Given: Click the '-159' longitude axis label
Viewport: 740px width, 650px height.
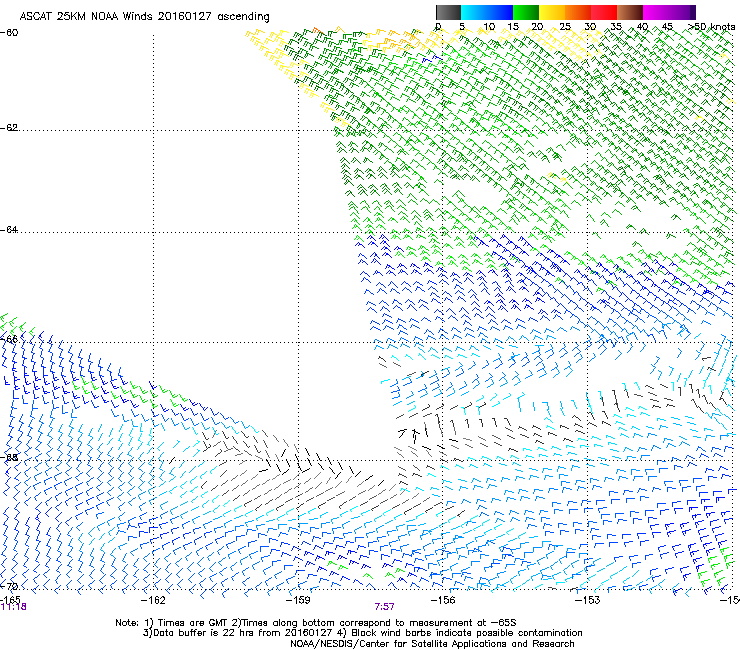Looking at the screenshot, I should 298,600.
